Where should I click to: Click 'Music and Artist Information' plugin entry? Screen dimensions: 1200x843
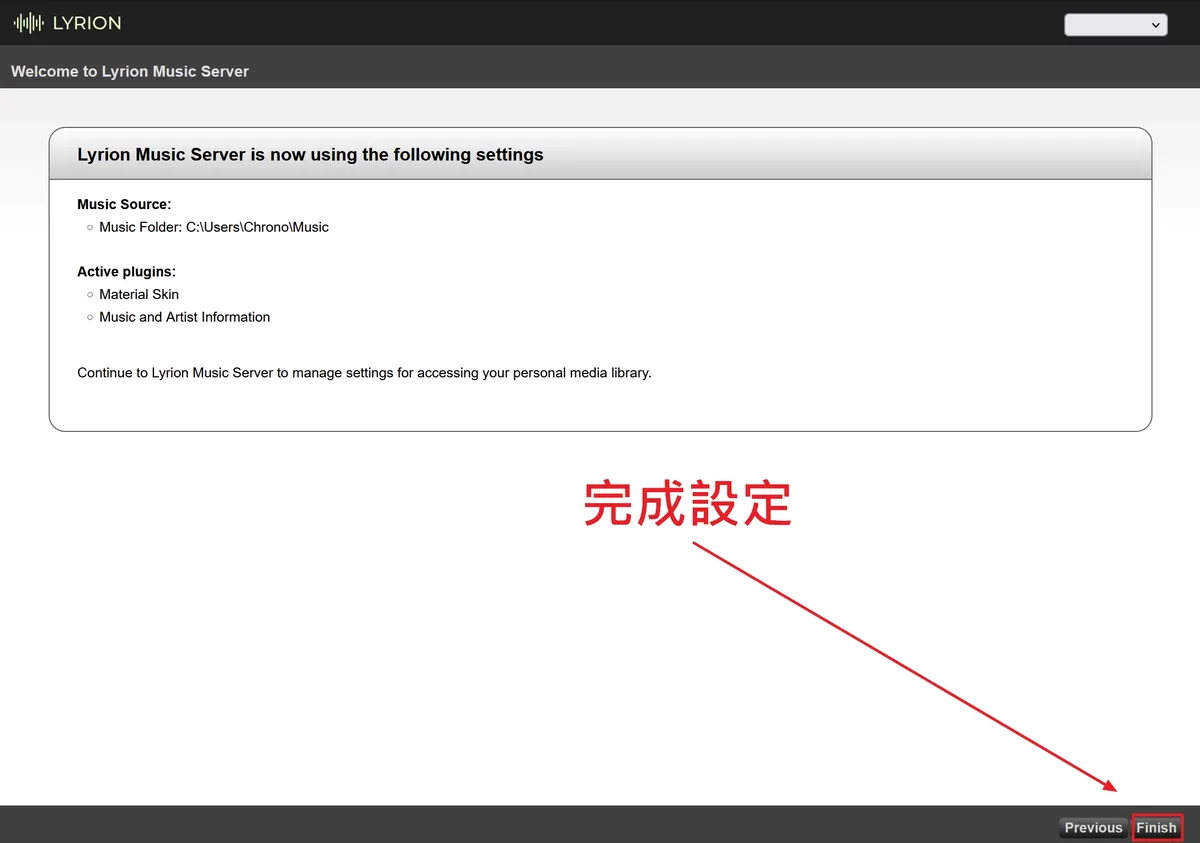[x=185, y=317]
